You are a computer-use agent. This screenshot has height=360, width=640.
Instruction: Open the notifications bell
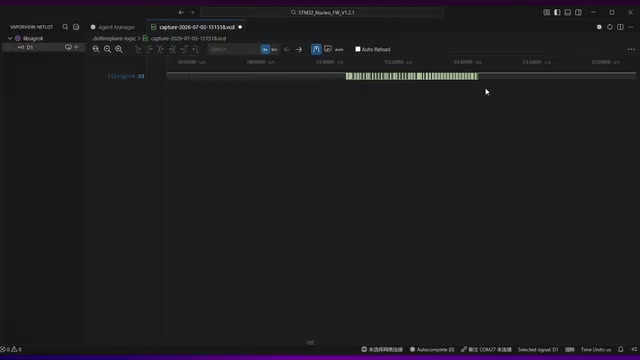click(621, 349)
